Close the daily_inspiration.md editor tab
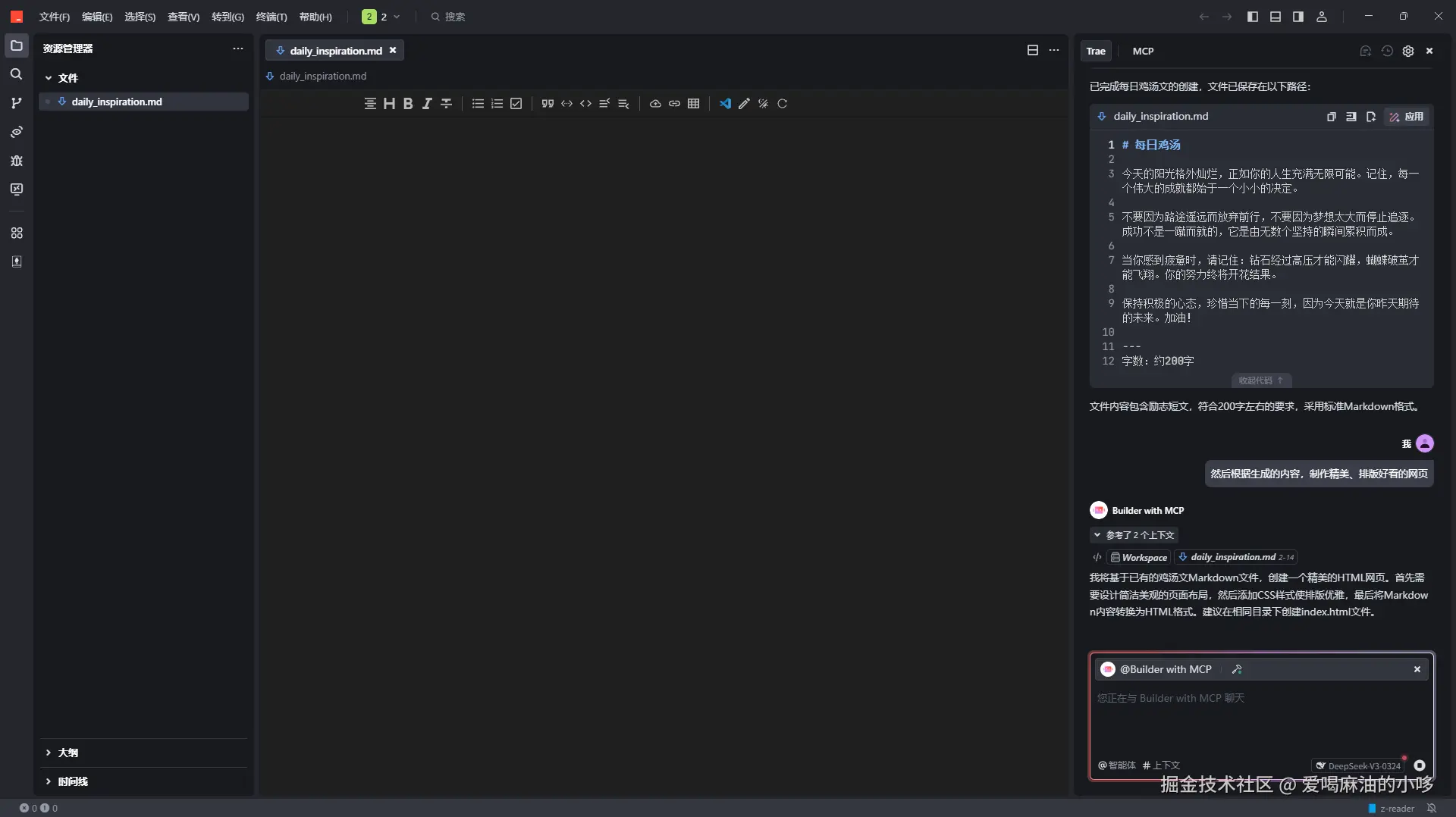 393,50
